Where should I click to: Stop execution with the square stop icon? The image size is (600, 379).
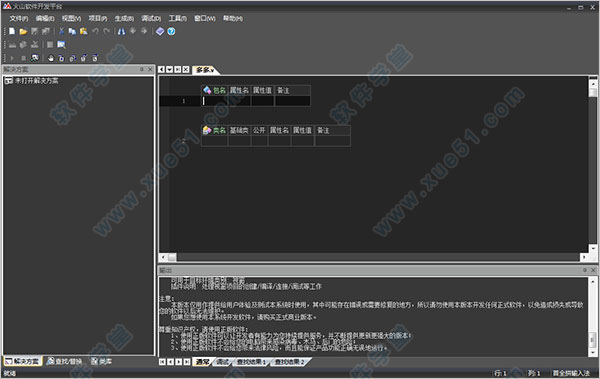coord(23,58)
